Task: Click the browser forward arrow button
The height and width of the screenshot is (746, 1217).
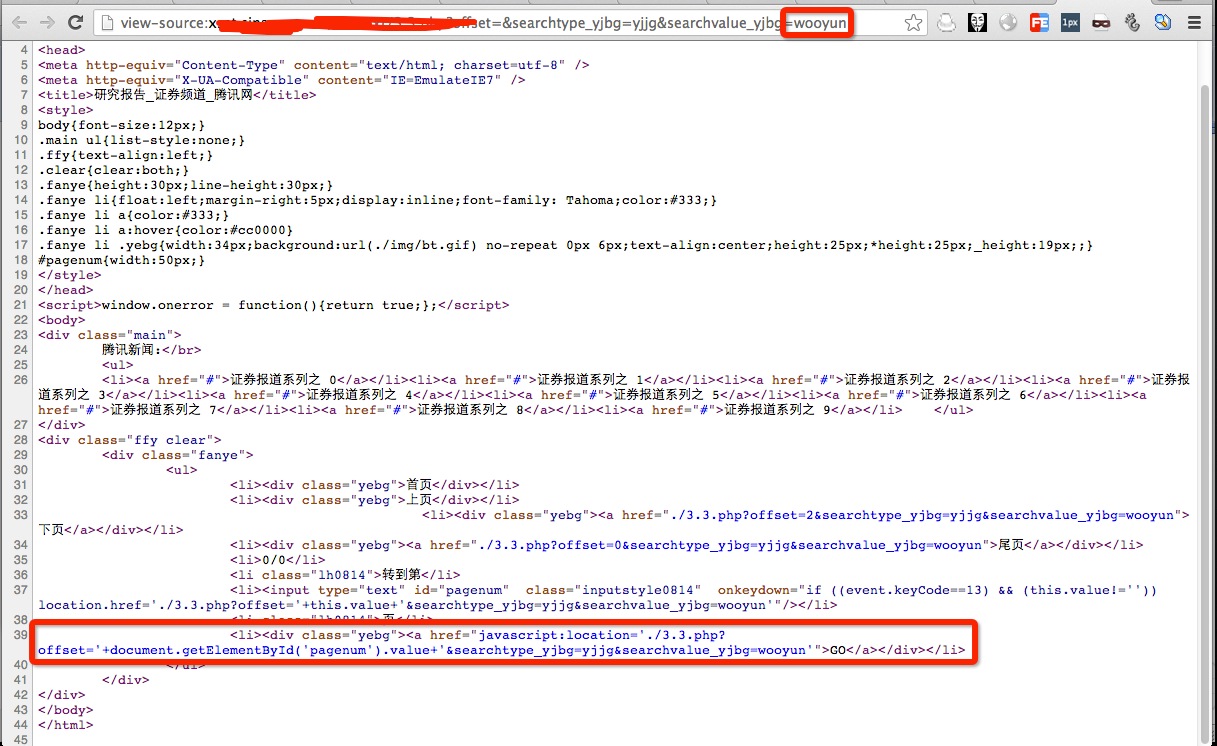Action: [46, 22]
